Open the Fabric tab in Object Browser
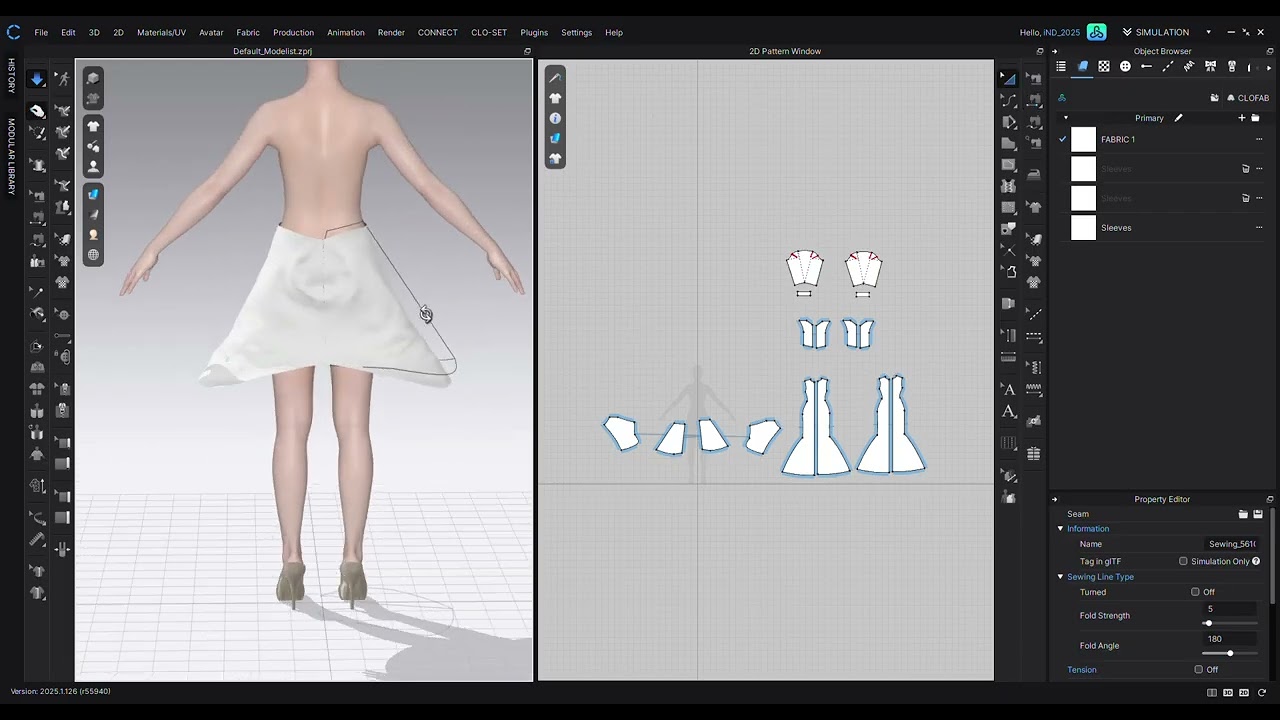 pos(1082,66)
